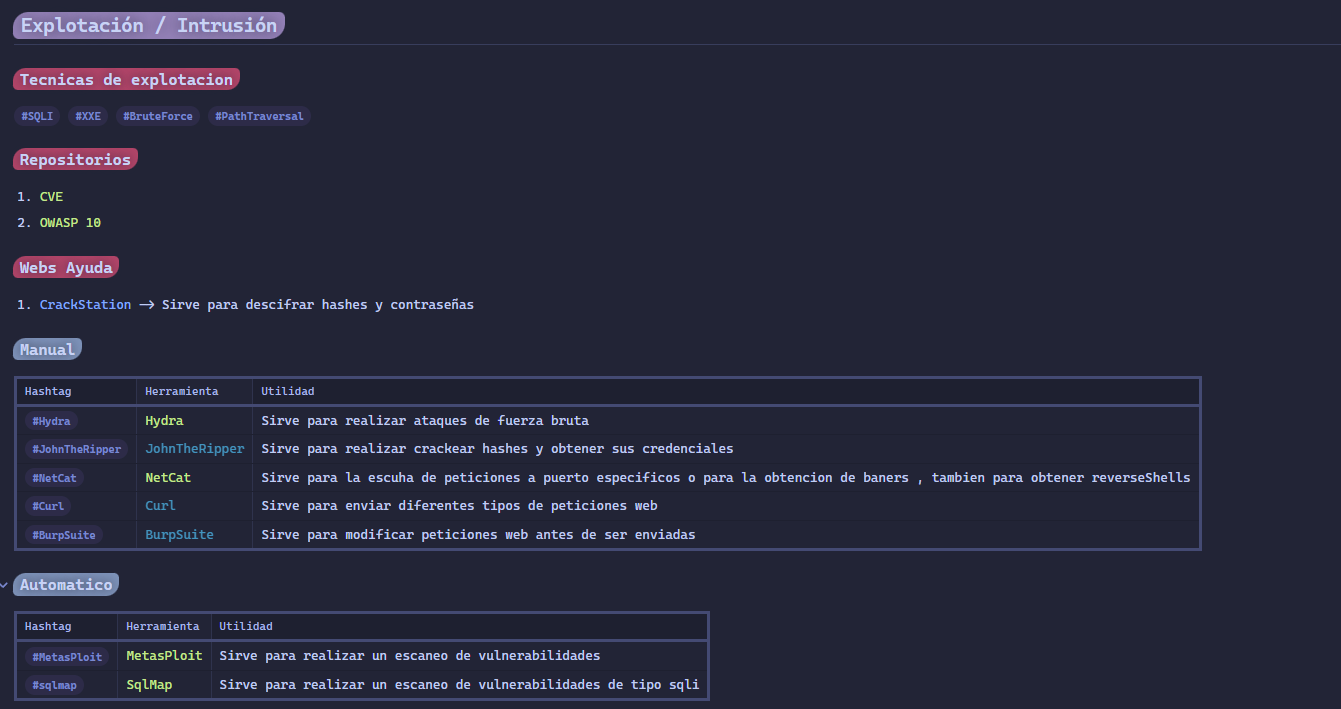The height and width of the screenshot is (709, 1341).
Task: Click the #sqlmap tag
Action: tap(54, 684)
